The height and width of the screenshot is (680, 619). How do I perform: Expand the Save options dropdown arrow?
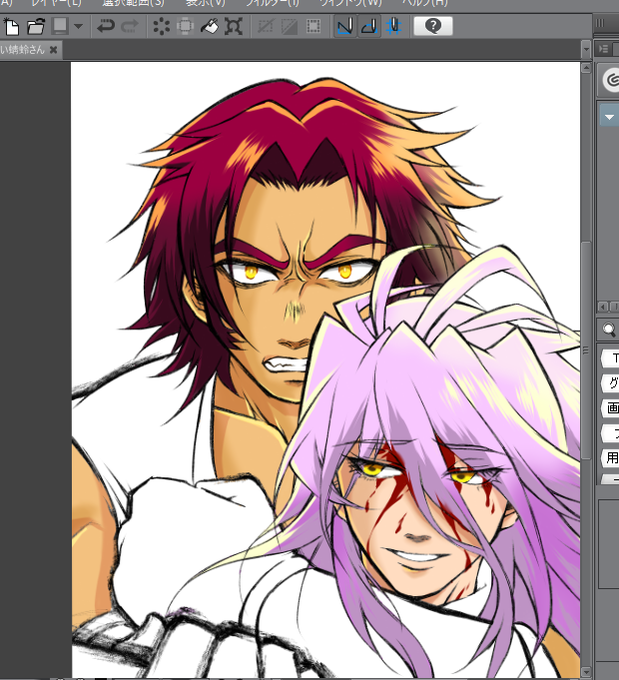point(79,26)
